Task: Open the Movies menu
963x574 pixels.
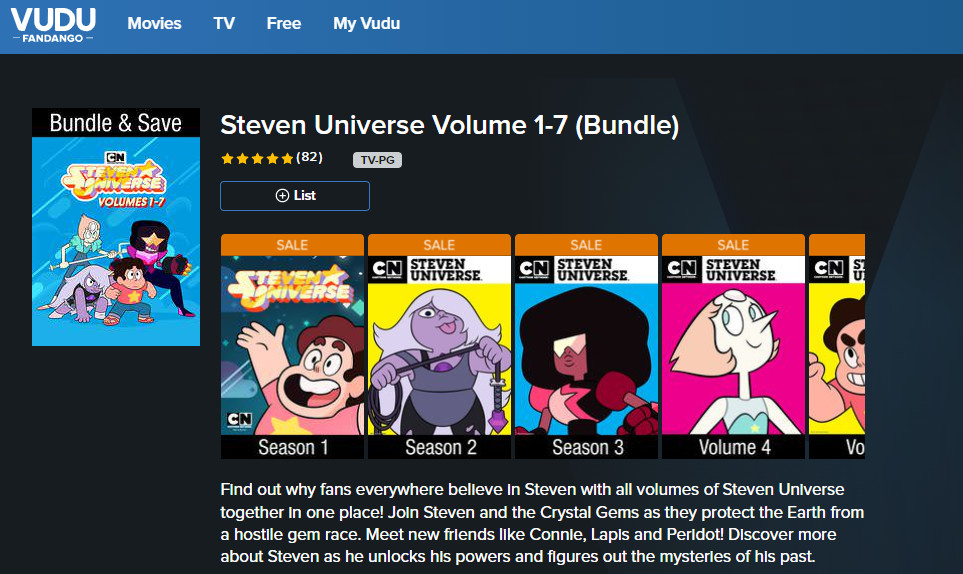Action: (x=154, y=23)
